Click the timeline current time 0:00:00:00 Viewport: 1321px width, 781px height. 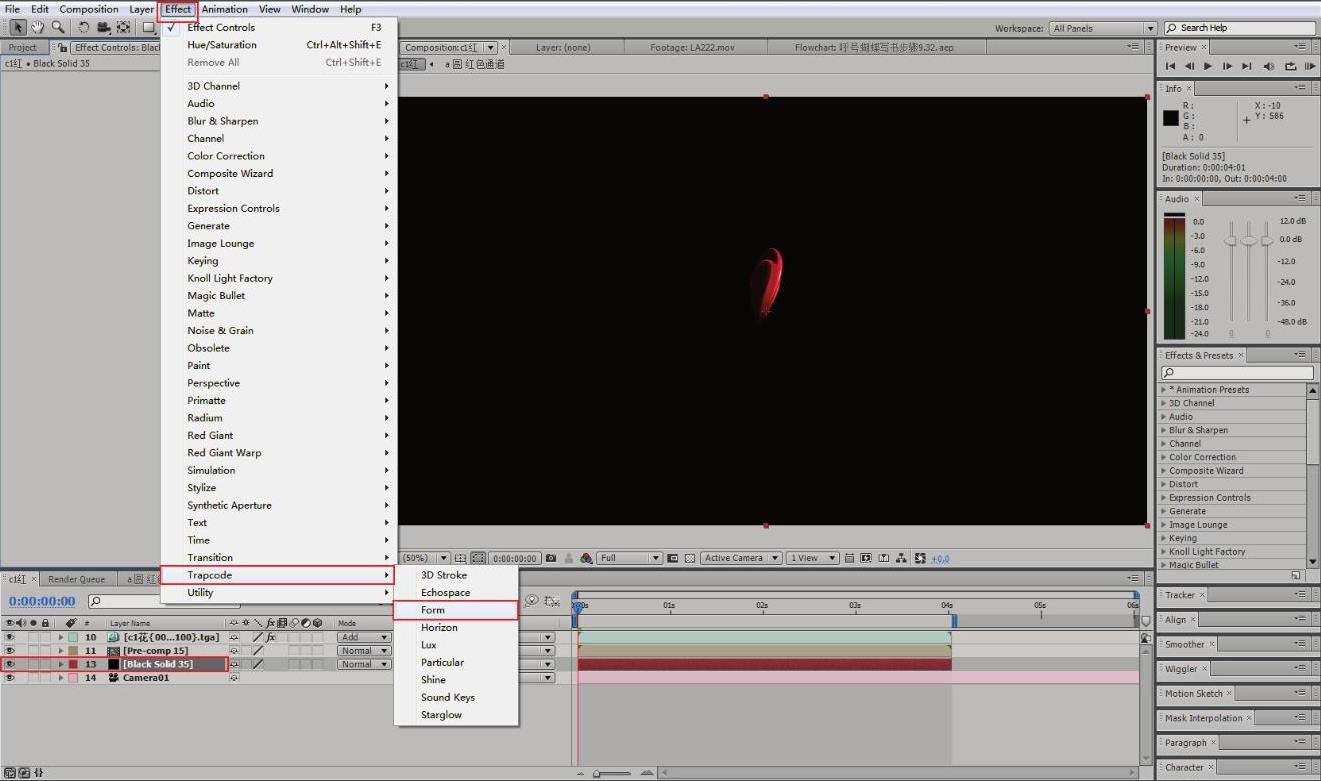[x=42, y=601]
